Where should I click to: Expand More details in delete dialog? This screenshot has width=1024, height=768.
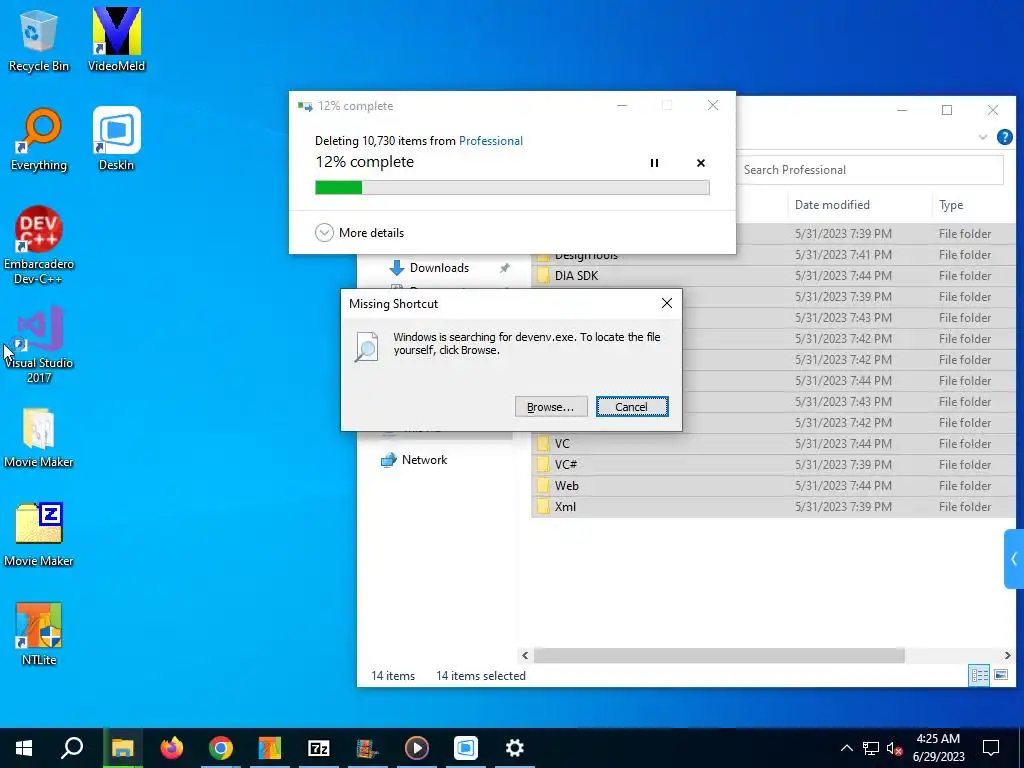[359, 232]
